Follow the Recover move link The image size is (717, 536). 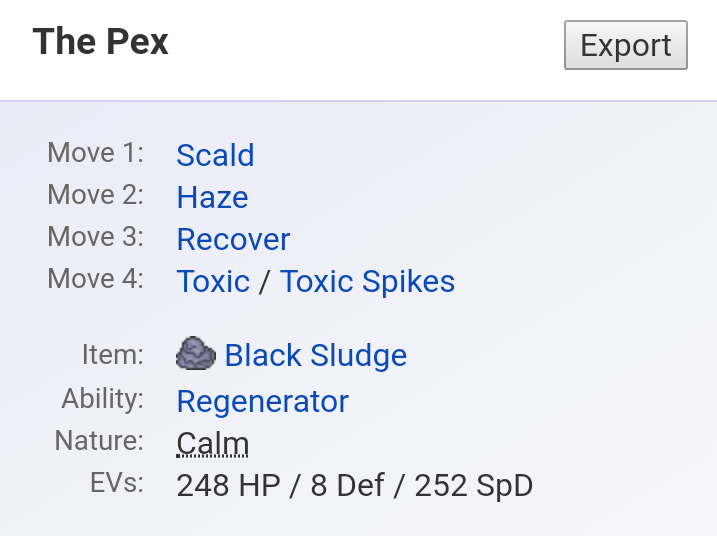[233, 239]
